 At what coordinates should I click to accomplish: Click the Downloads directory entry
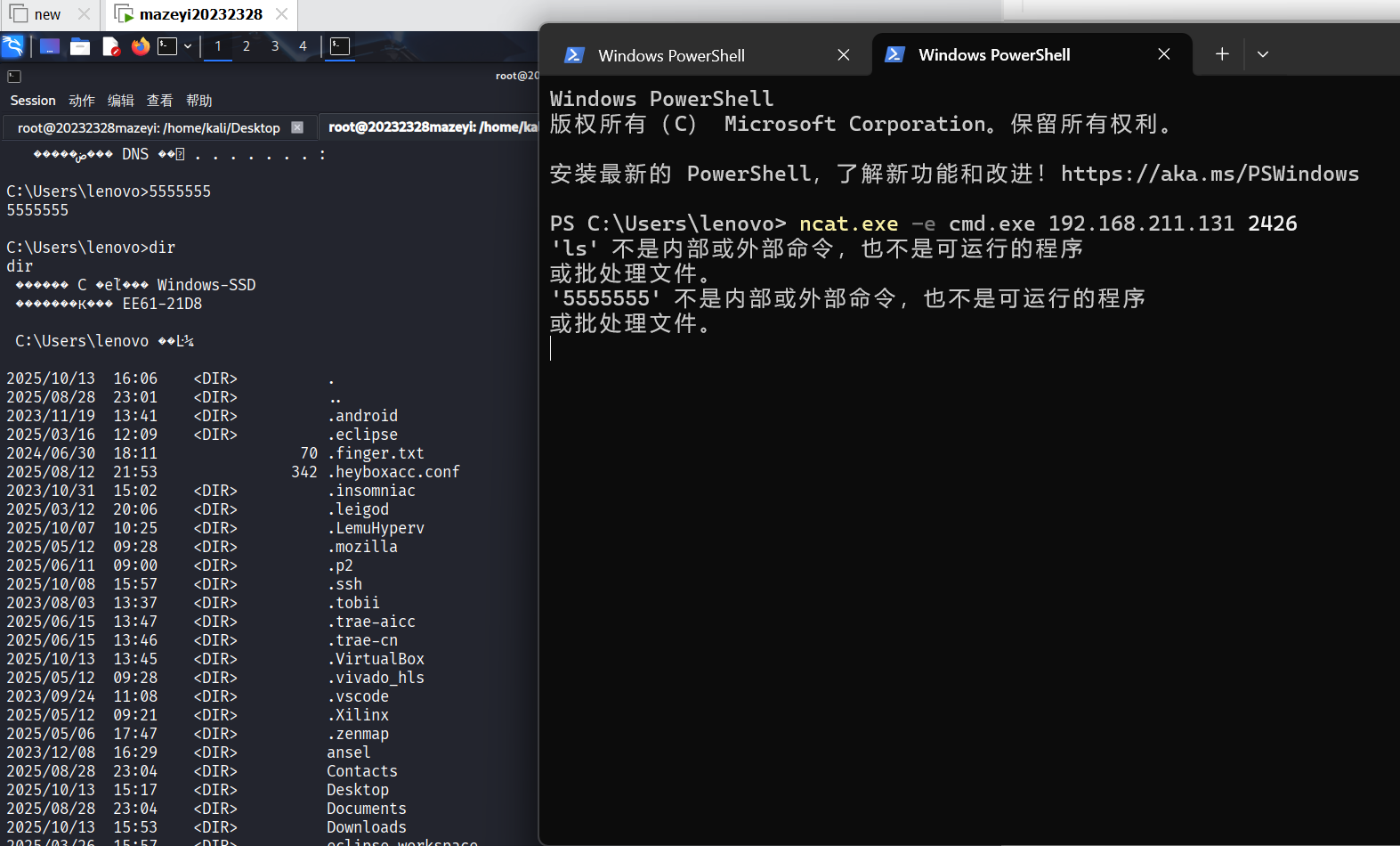tap(367, 827)
